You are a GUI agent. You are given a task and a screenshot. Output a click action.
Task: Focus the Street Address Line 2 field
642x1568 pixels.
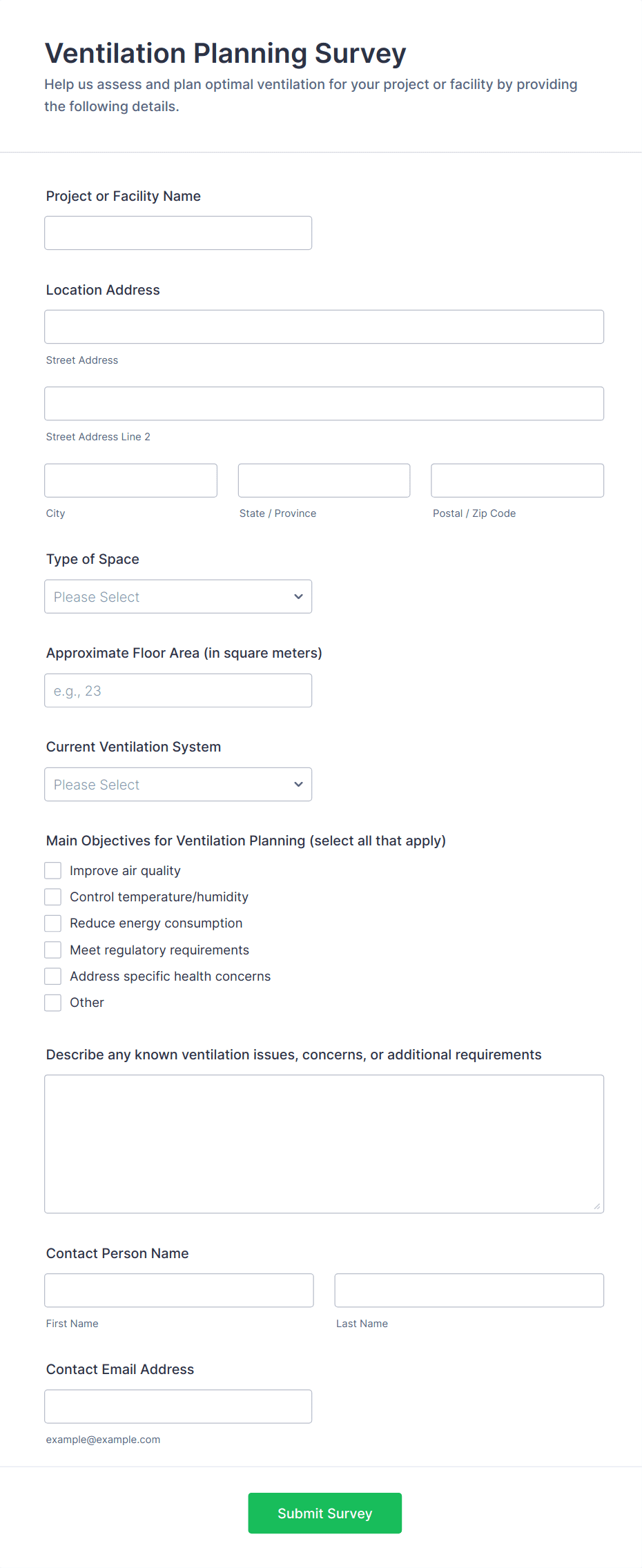pos(324,404)
